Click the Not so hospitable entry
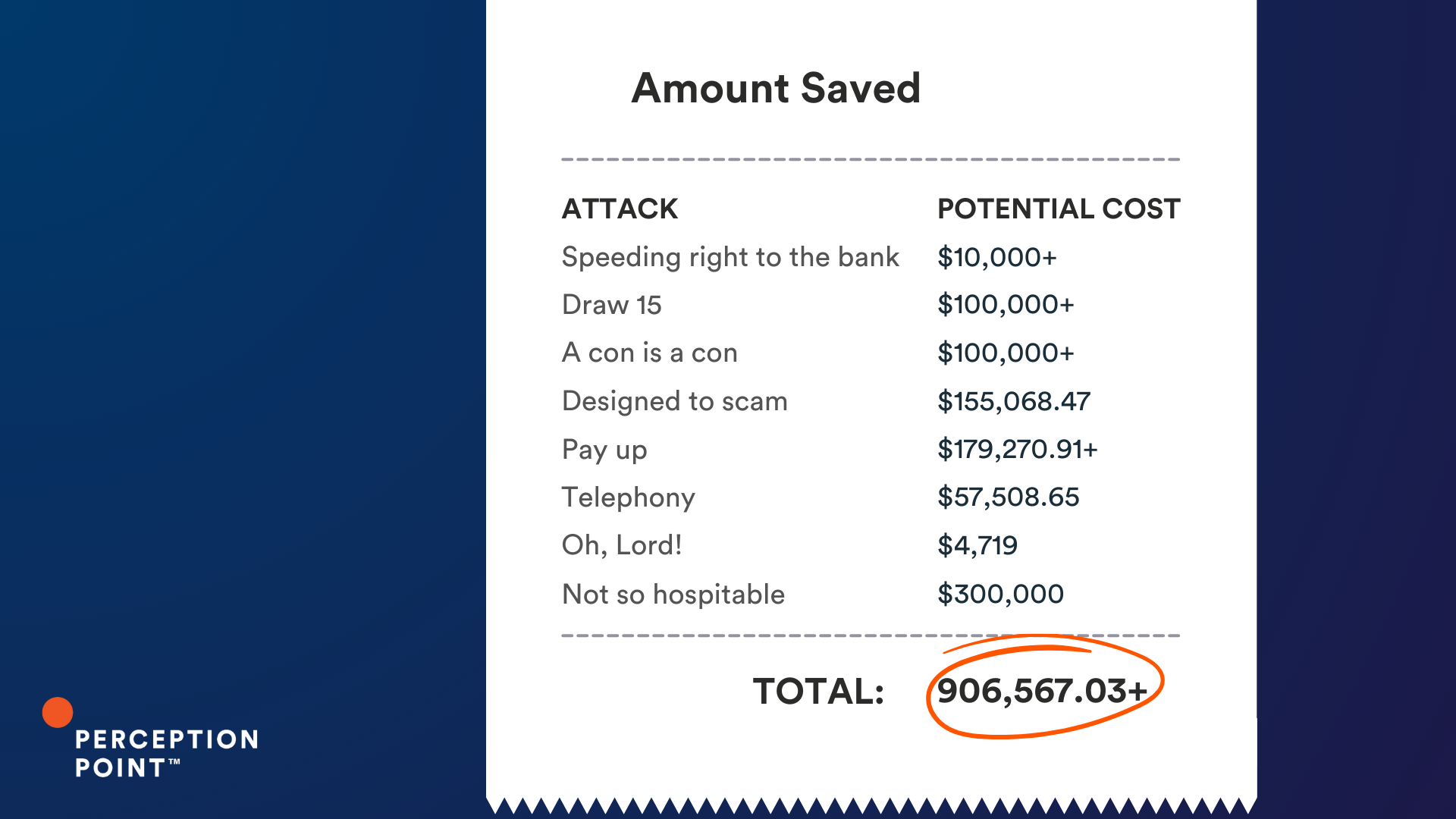Screen dimensions: 1456x819 coord(673,595)
